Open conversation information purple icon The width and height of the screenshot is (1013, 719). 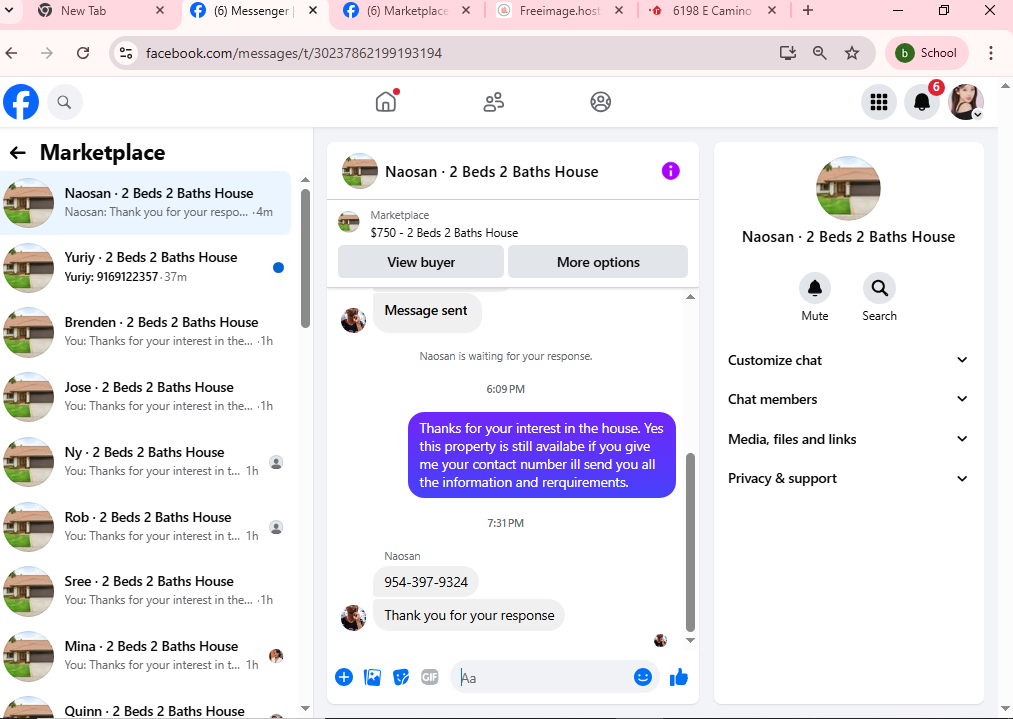coord(671,171)
